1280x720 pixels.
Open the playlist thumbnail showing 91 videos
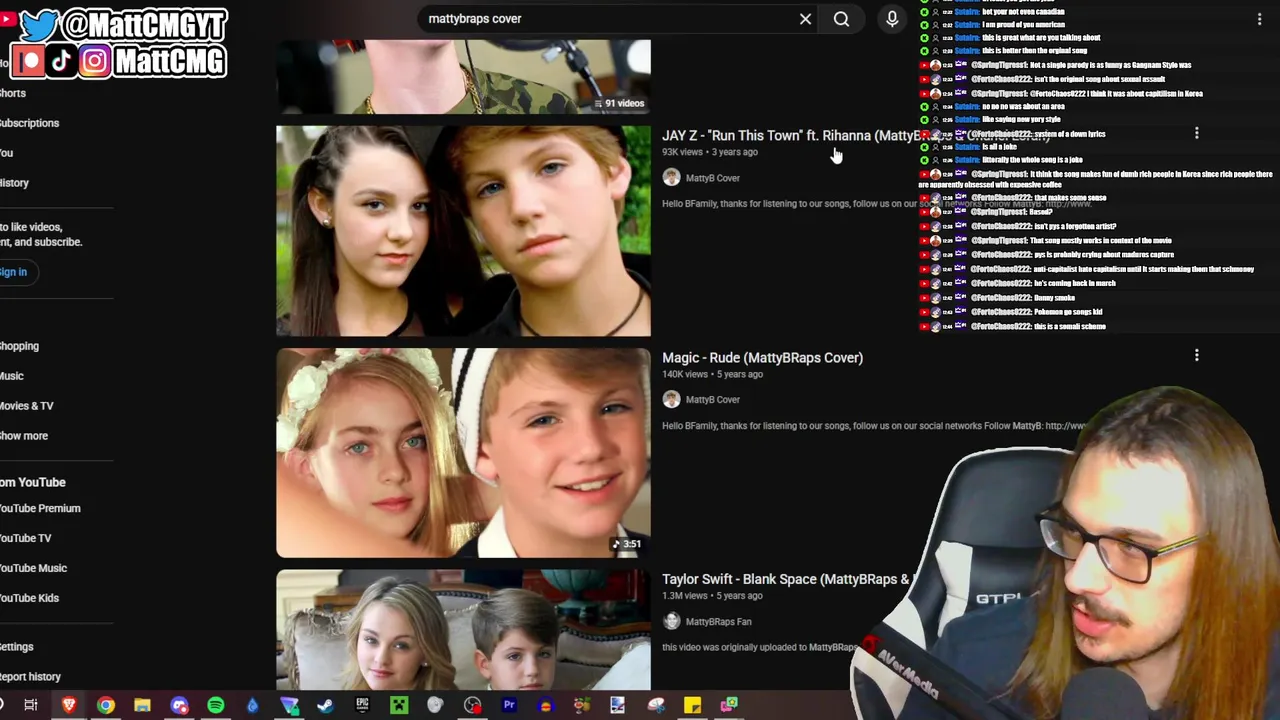coord(463,76)
